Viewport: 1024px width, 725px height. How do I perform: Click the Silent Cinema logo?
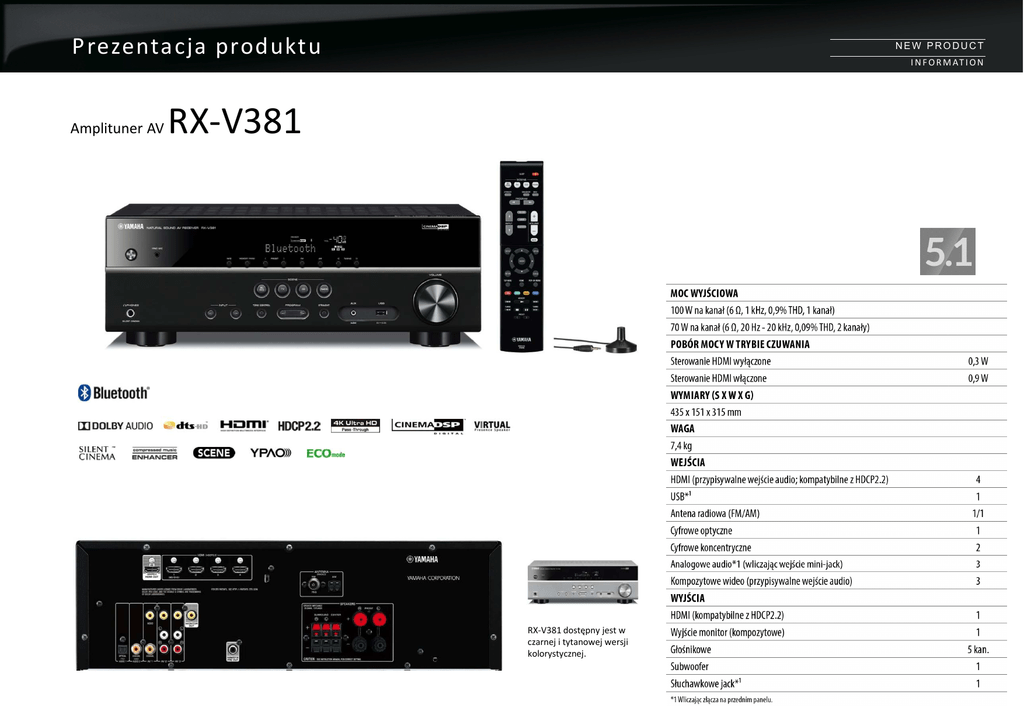pos(97,453)
